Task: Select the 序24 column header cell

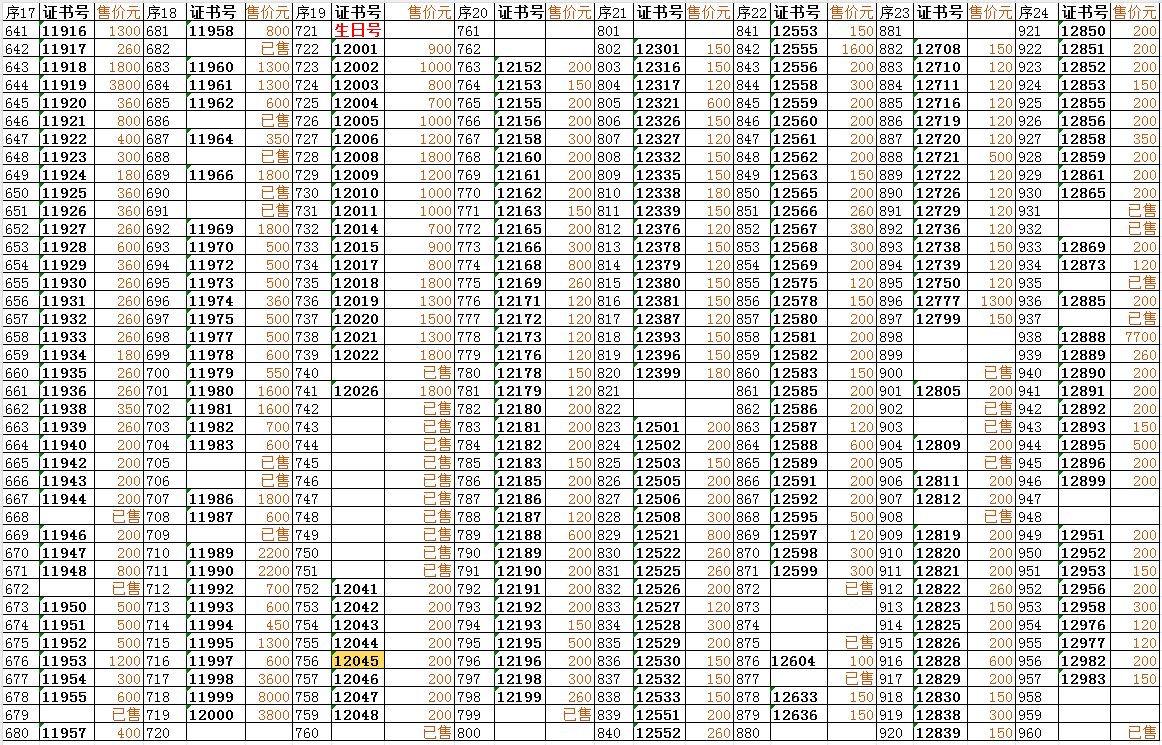Action: [x=1034, y=13]
